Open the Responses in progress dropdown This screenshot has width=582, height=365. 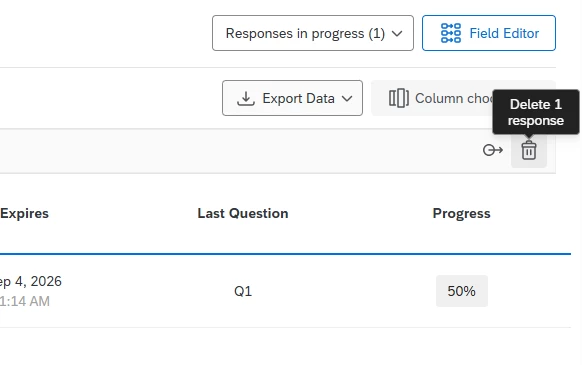coord(313,33)
